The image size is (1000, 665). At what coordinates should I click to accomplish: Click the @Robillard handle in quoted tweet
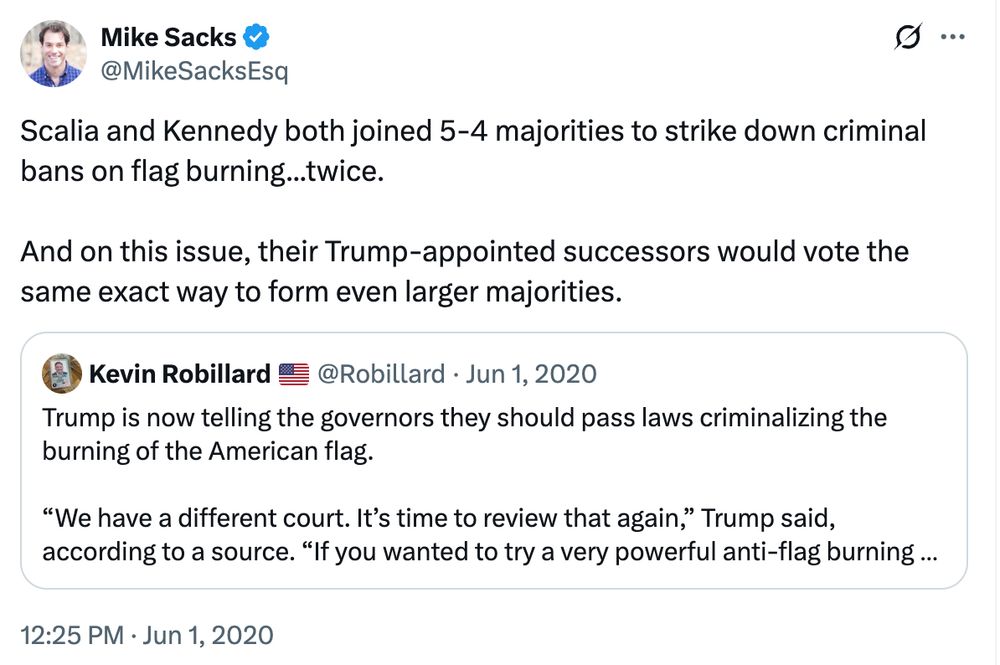pos(381,374)
